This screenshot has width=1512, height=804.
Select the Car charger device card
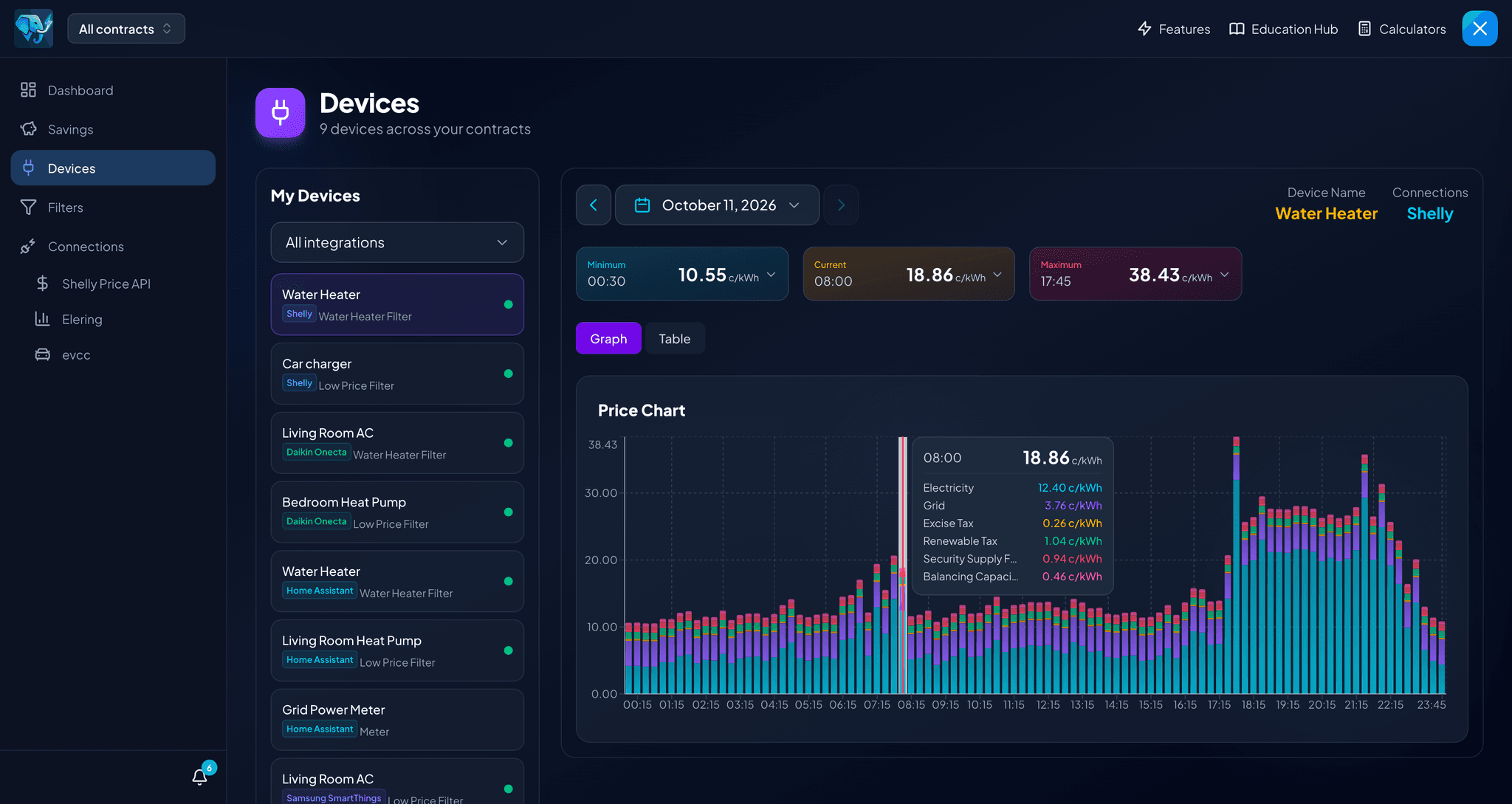pyautogui.click(x=397, y=374)
